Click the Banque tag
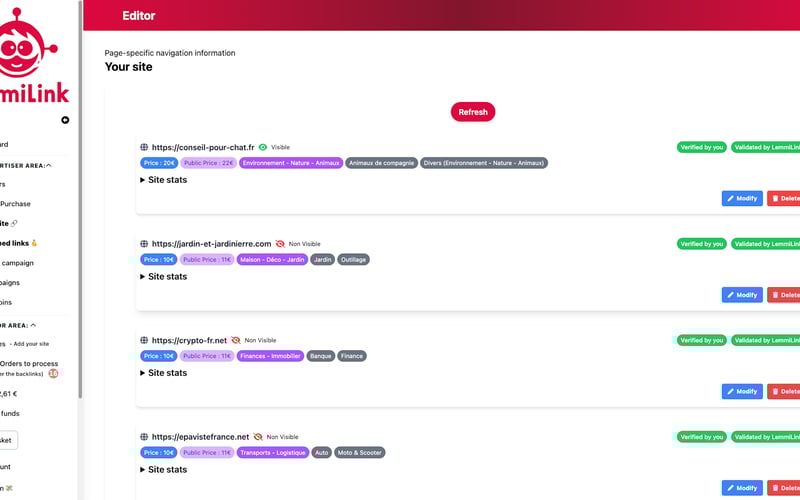The image size is (800, 500). (320, 356)
